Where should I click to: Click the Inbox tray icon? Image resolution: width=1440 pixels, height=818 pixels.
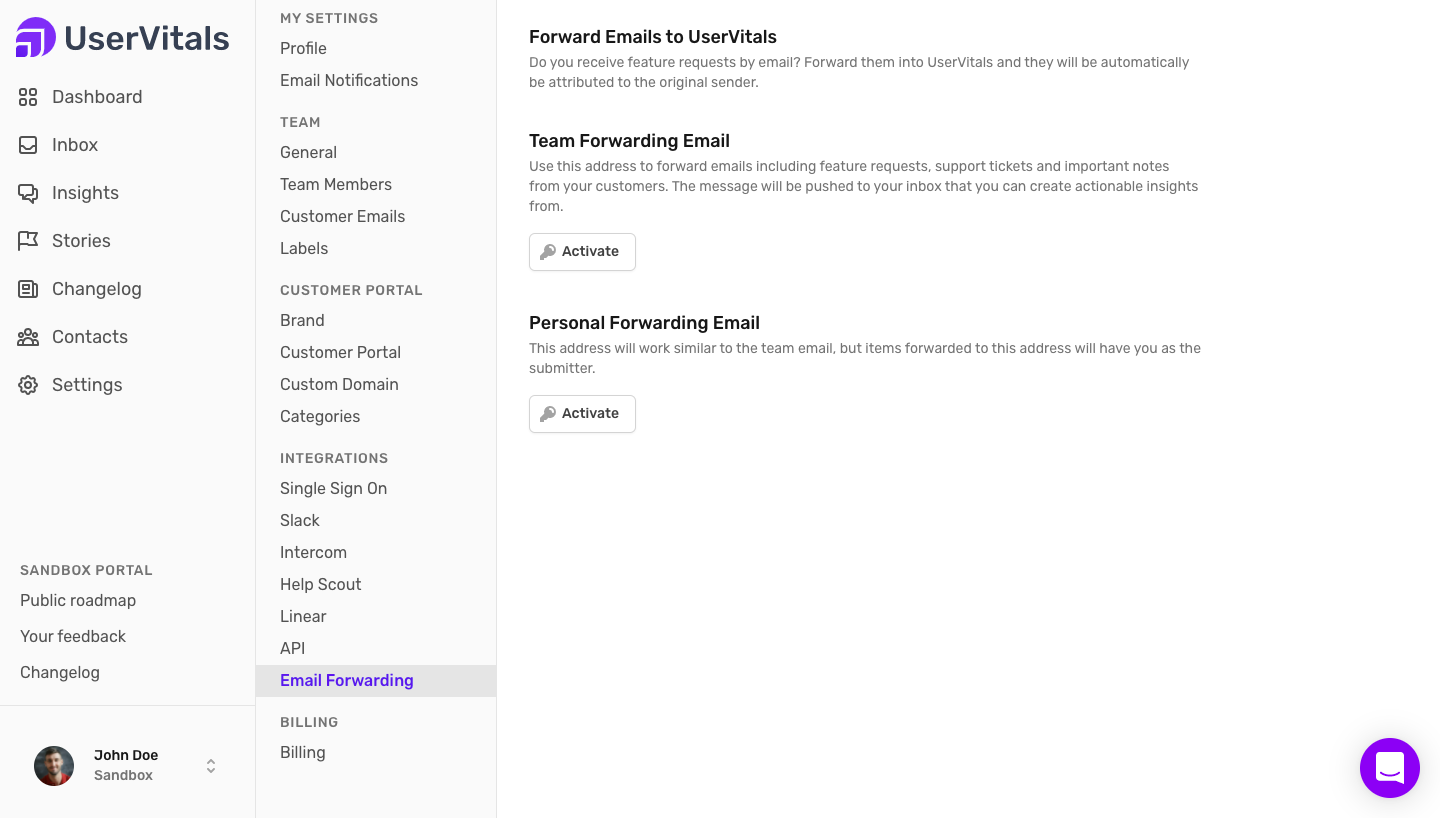click(x=28, y=145)
